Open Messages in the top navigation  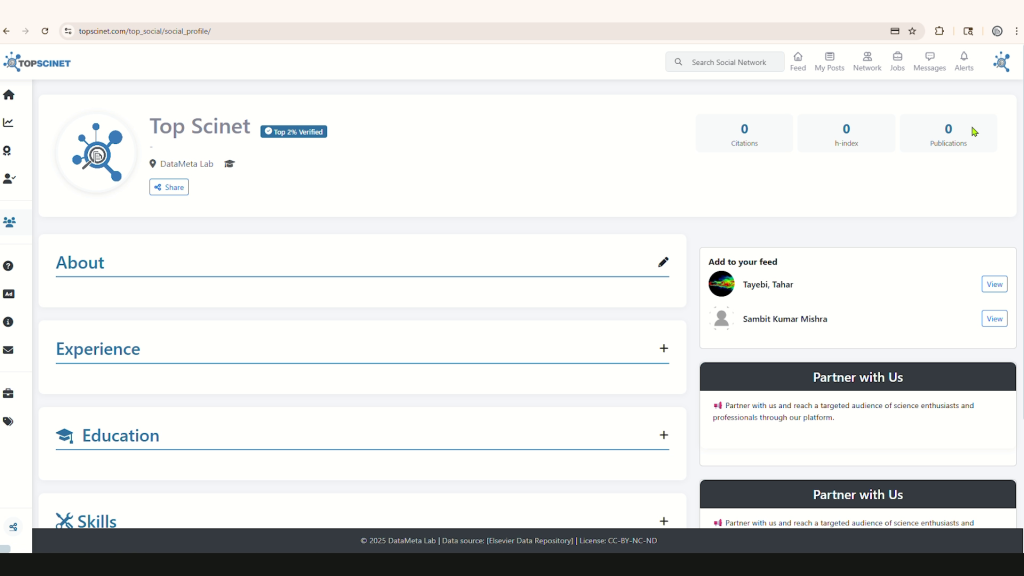click(x=929, y=61)
